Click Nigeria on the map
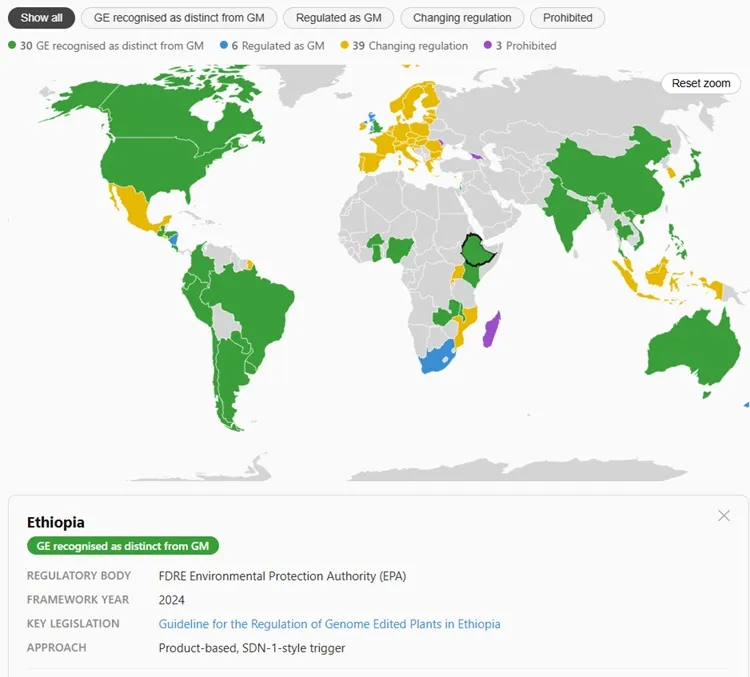The height and width of the screenshot is (677, 750). (400, 250)
